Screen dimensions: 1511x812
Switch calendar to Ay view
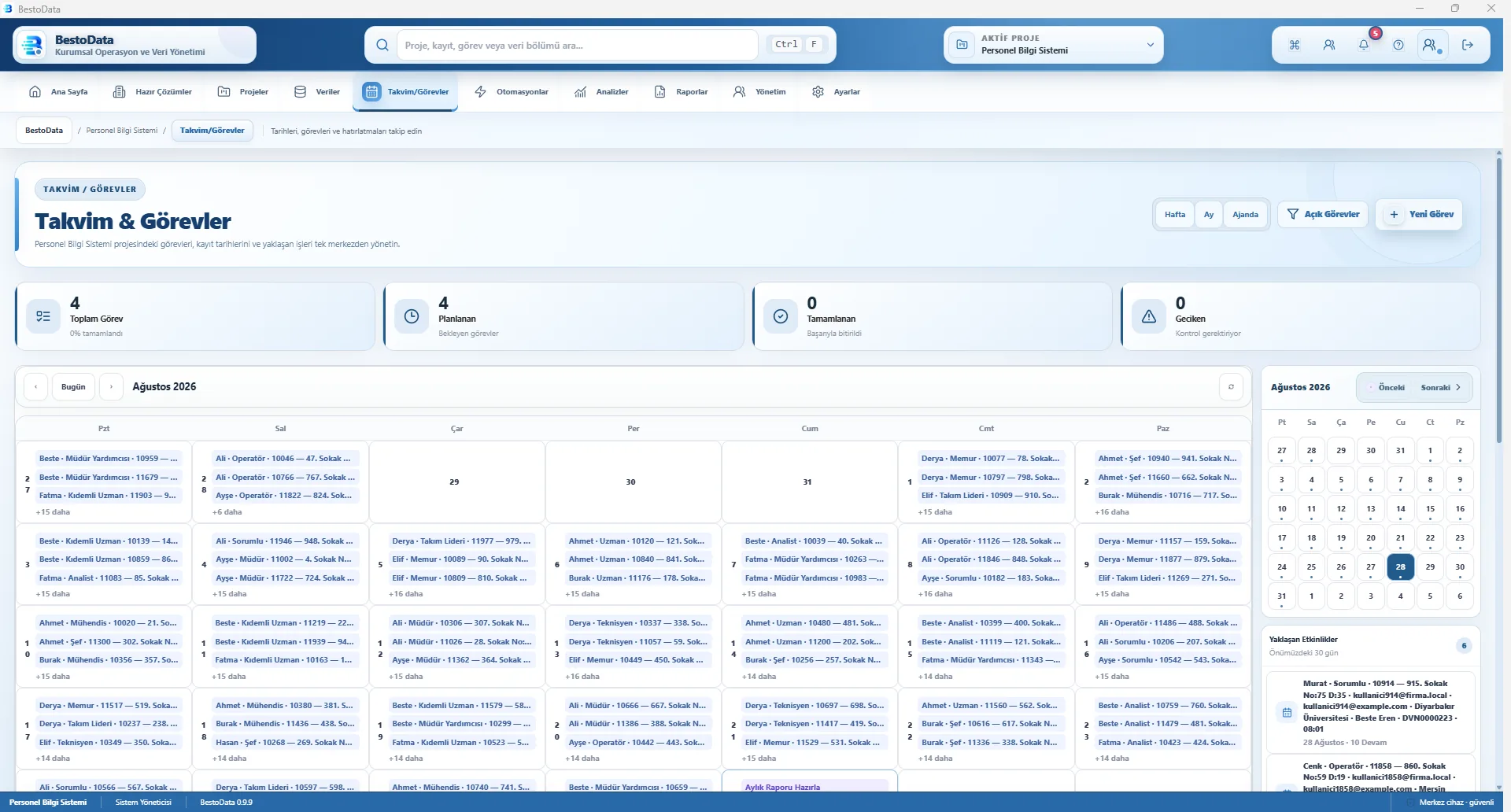pos(1208,214)
